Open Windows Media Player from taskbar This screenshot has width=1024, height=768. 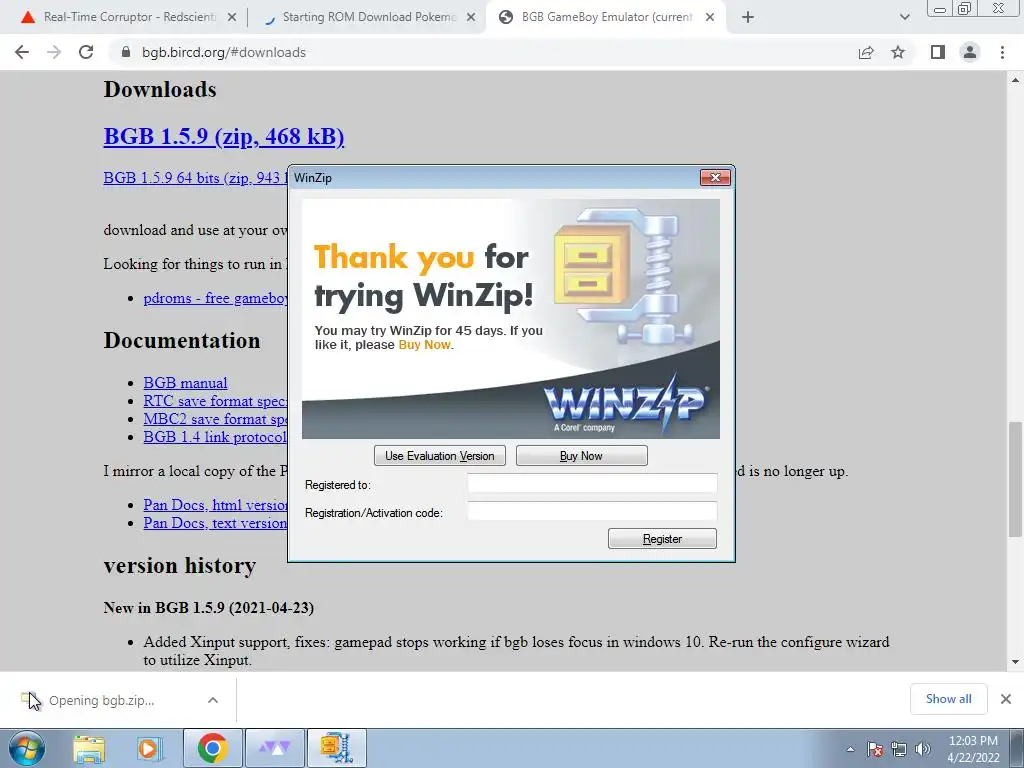point(149,748)
